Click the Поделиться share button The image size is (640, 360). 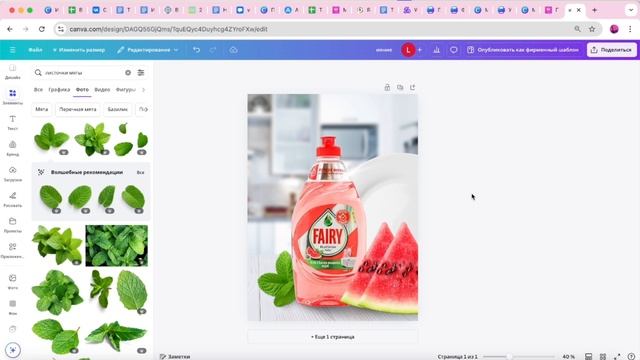point(611,50)
